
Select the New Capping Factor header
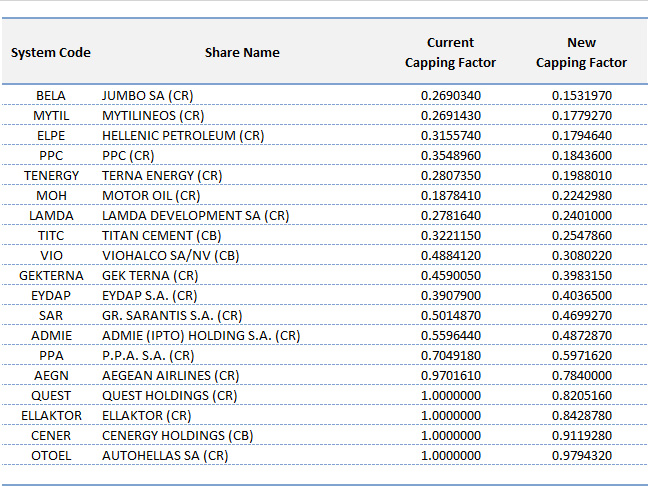(581, 52)
